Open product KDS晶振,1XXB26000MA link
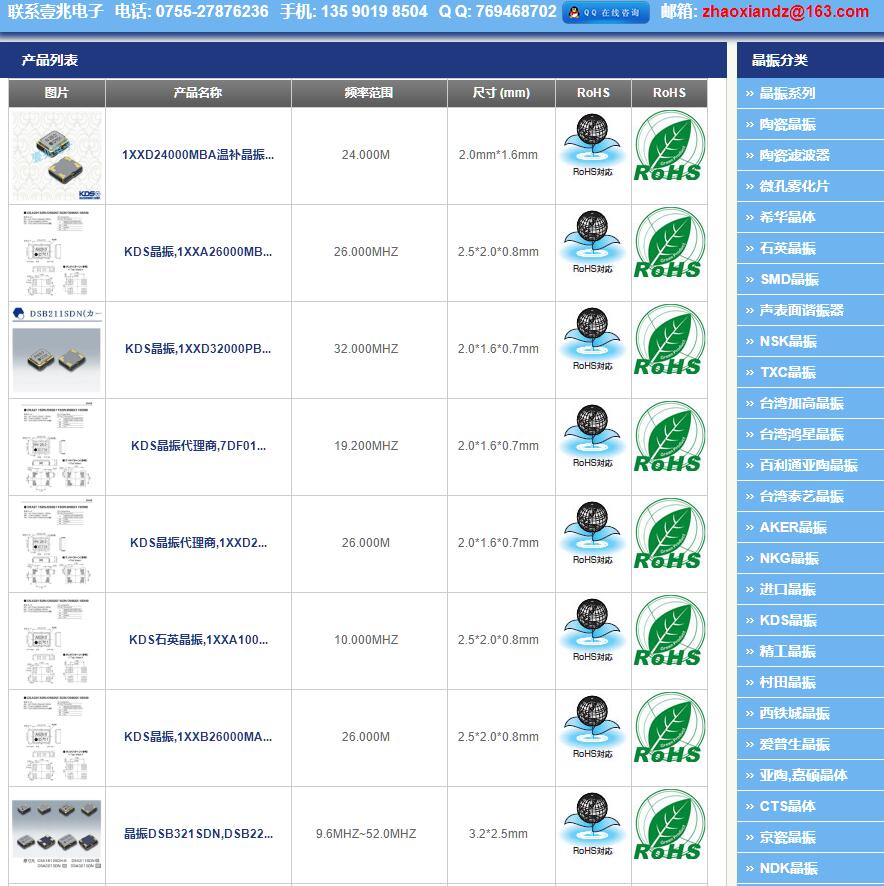The width and height of the screenshot is (884, 886). [x=198, y=737]
